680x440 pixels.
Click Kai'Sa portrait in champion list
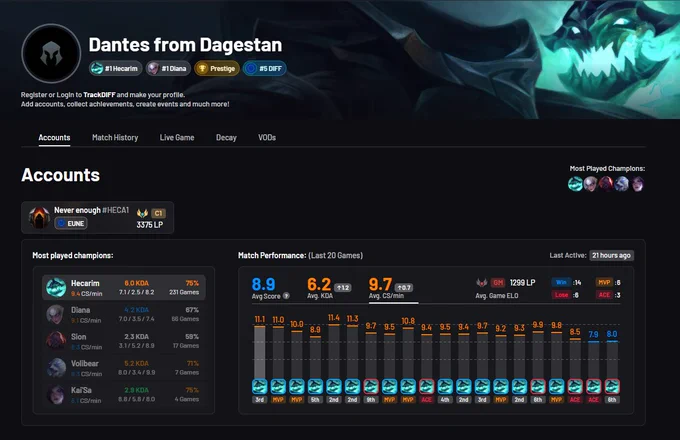56,394
